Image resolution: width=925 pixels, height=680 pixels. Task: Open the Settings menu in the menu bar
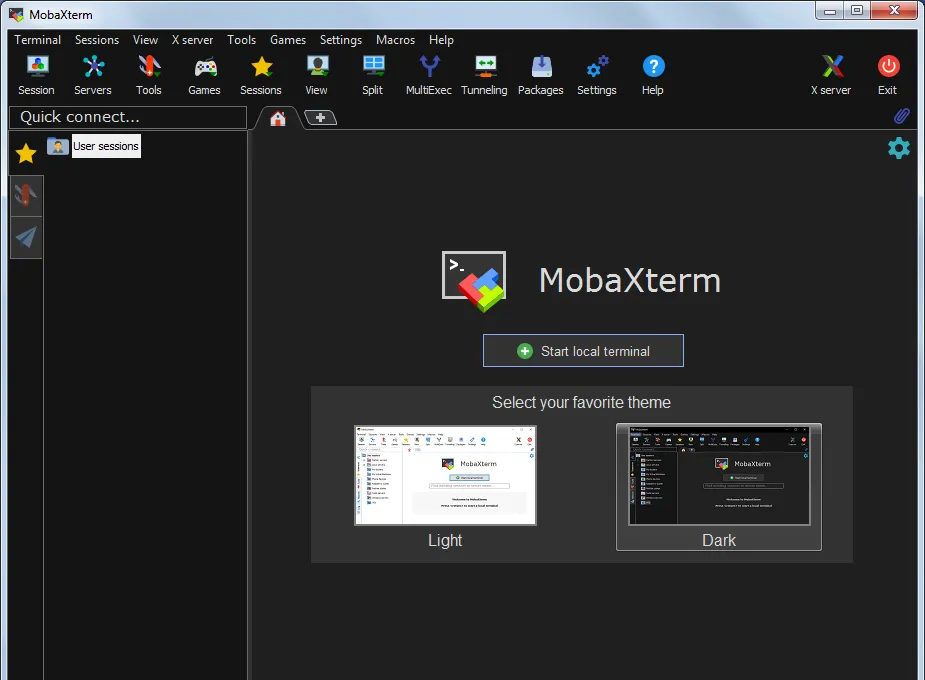[340, 40]
